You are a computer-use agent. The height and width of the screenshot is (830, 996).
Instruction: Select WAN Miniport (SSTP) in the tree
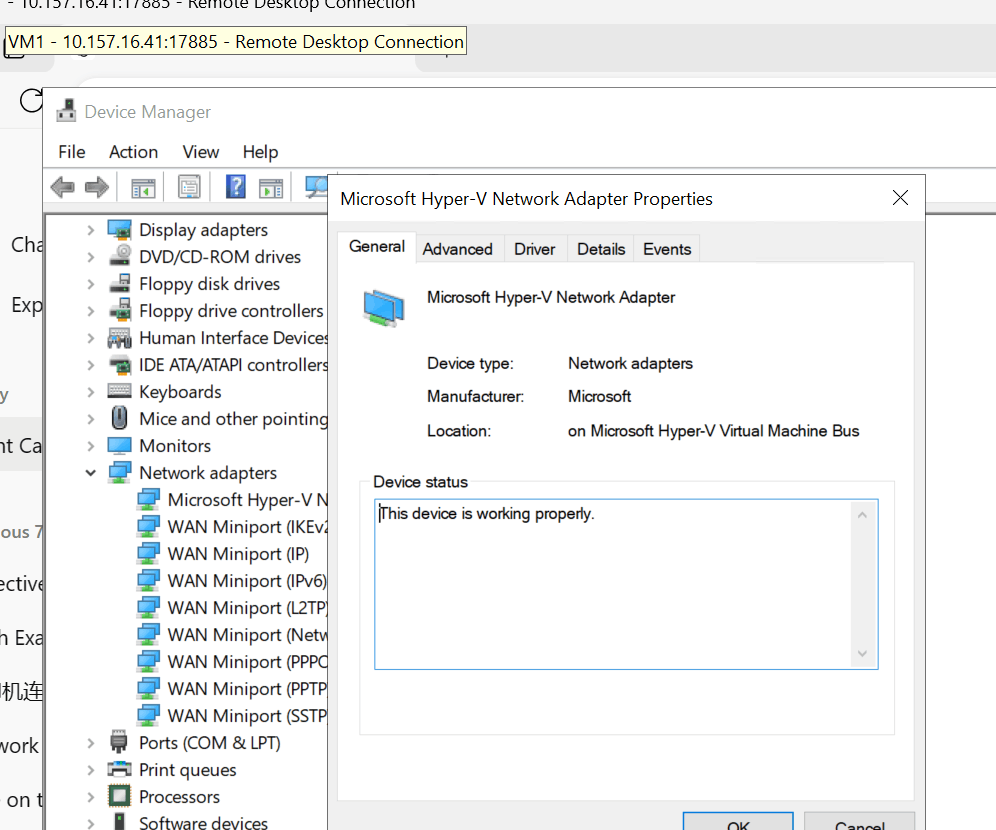pos(247,716)
